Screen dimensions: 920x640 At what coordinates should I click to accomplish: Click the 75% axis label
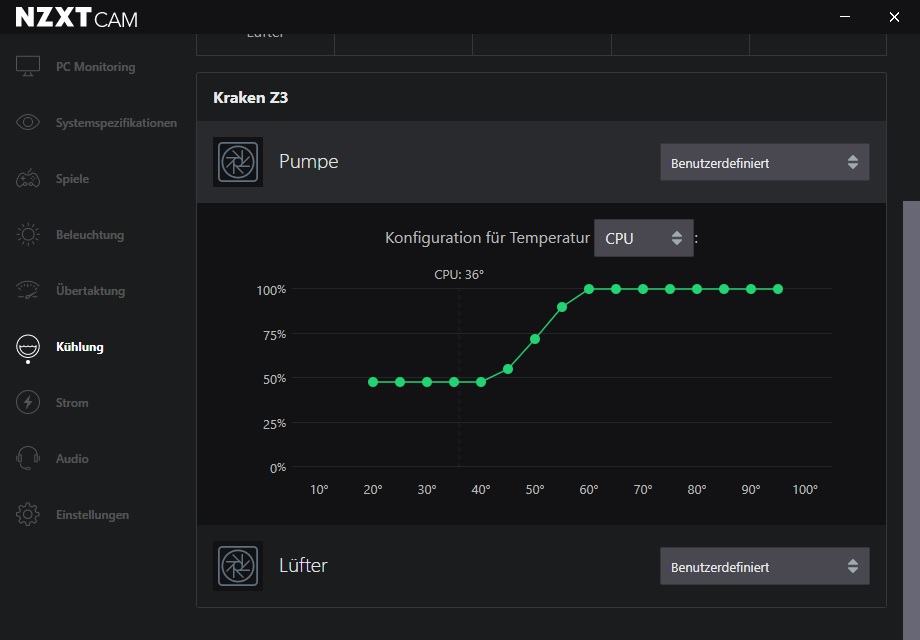pos(274,334)
